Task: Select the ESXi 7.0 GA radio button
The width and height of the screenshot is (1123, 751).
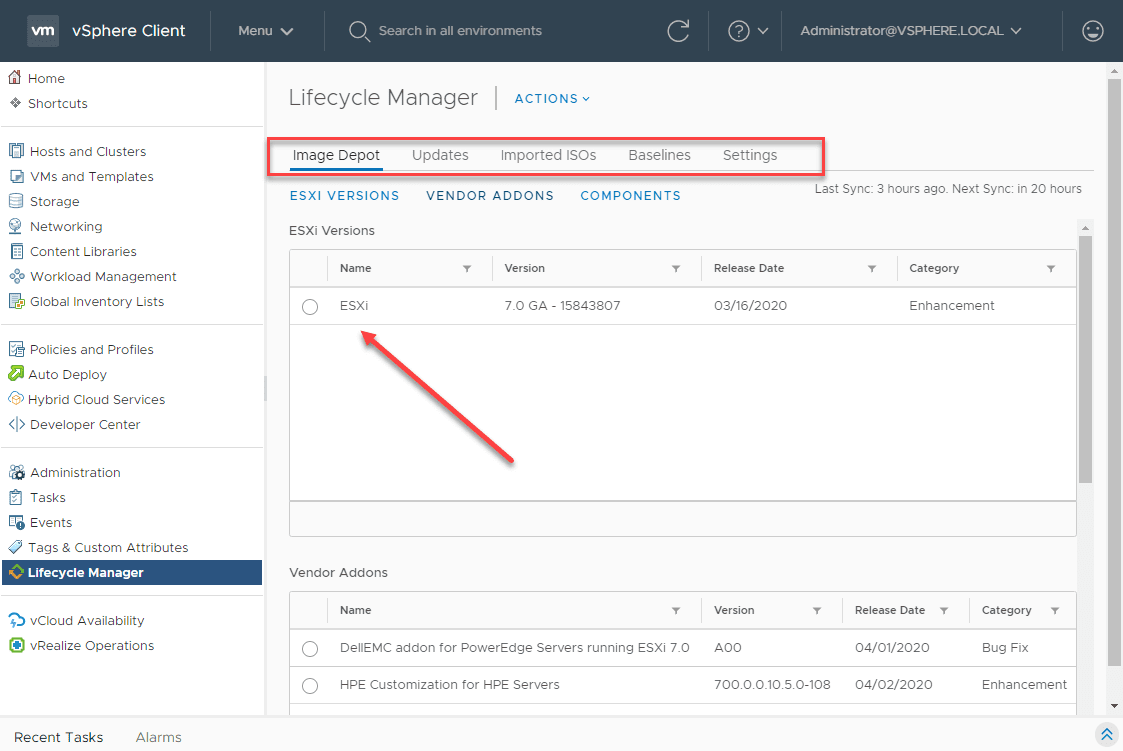Action: (x=310, y=307)
